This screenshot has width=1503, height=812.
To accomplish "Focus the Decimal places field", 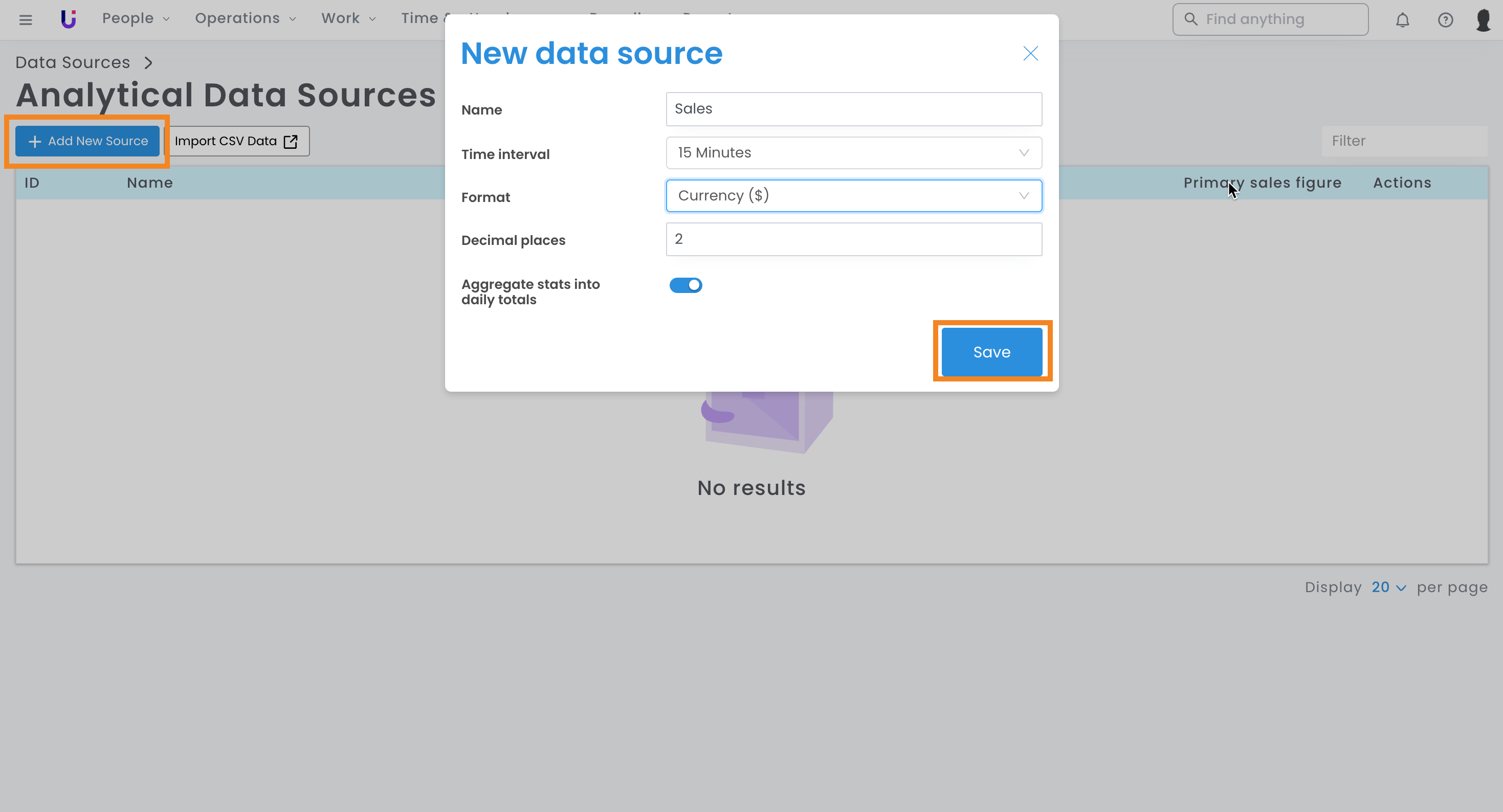I will click(854, 239).
